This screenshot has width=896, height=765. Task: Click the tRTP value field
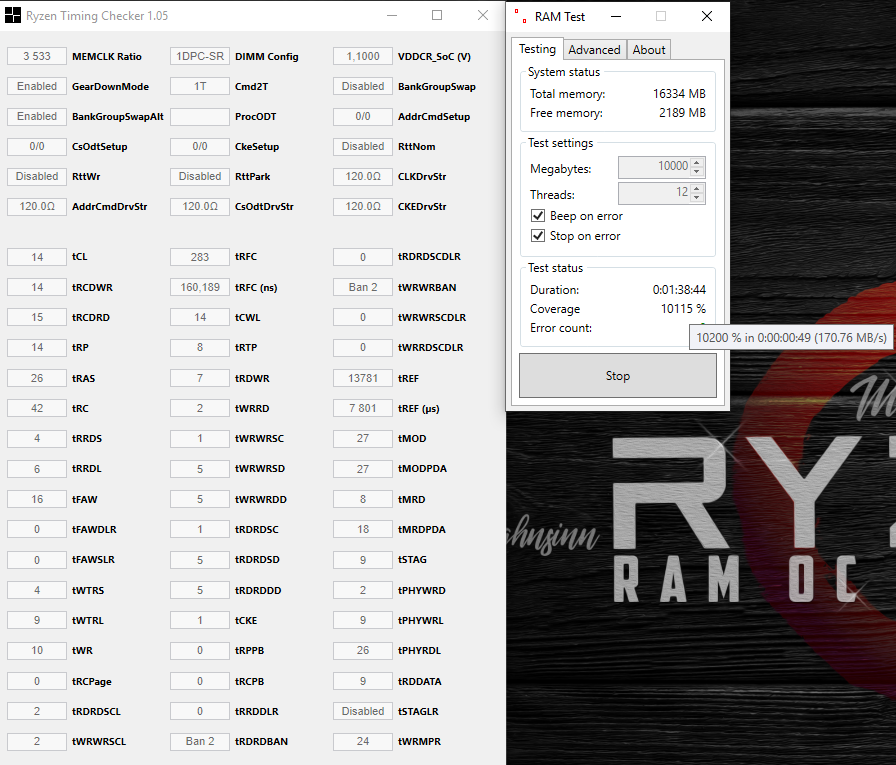200,347
